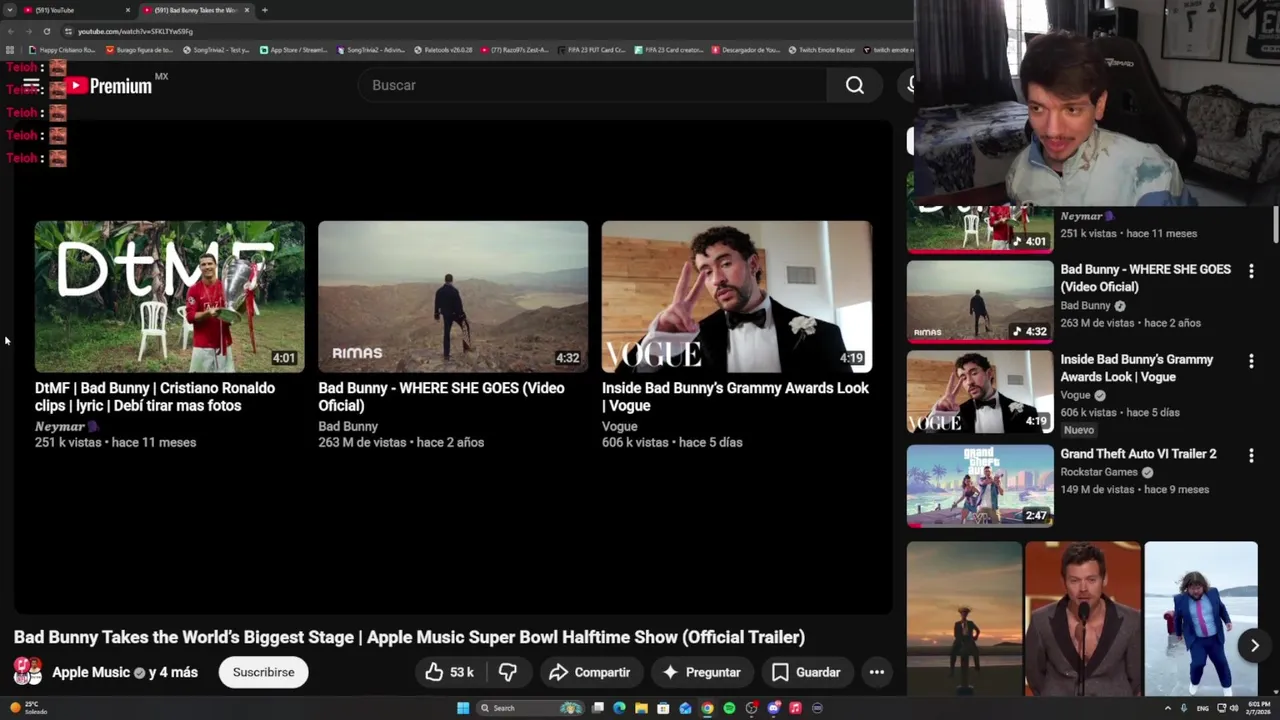Open Vogue channel under endscreen video
Screen dimensions: 1280x720
619,427
